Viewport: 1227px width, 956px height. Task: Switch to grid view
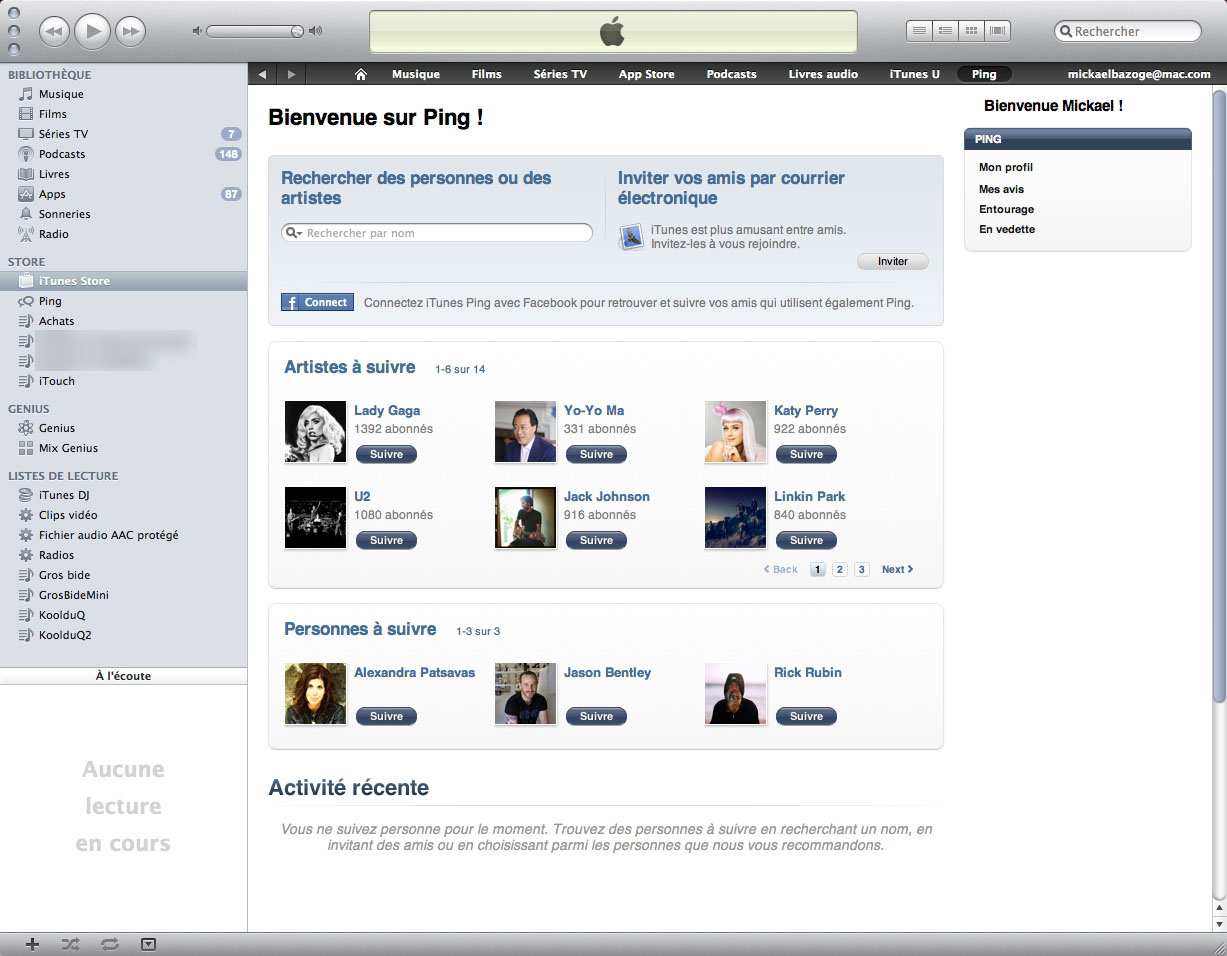970,31
